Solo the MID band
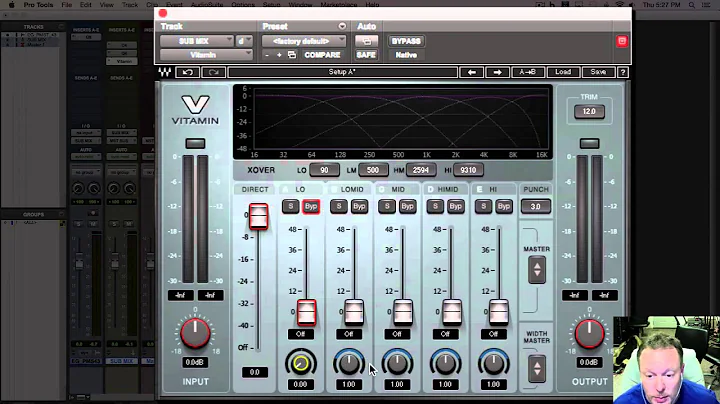This screenshot has width=720, height=404. click(387, 206)
